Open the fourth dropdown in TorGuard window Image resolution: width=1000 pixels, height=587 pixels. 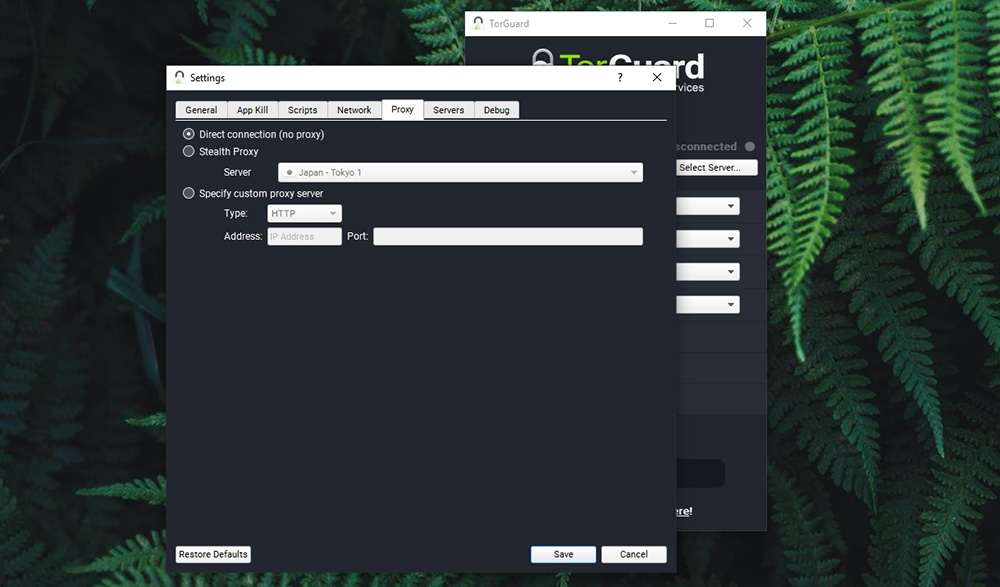click(708, 304)
